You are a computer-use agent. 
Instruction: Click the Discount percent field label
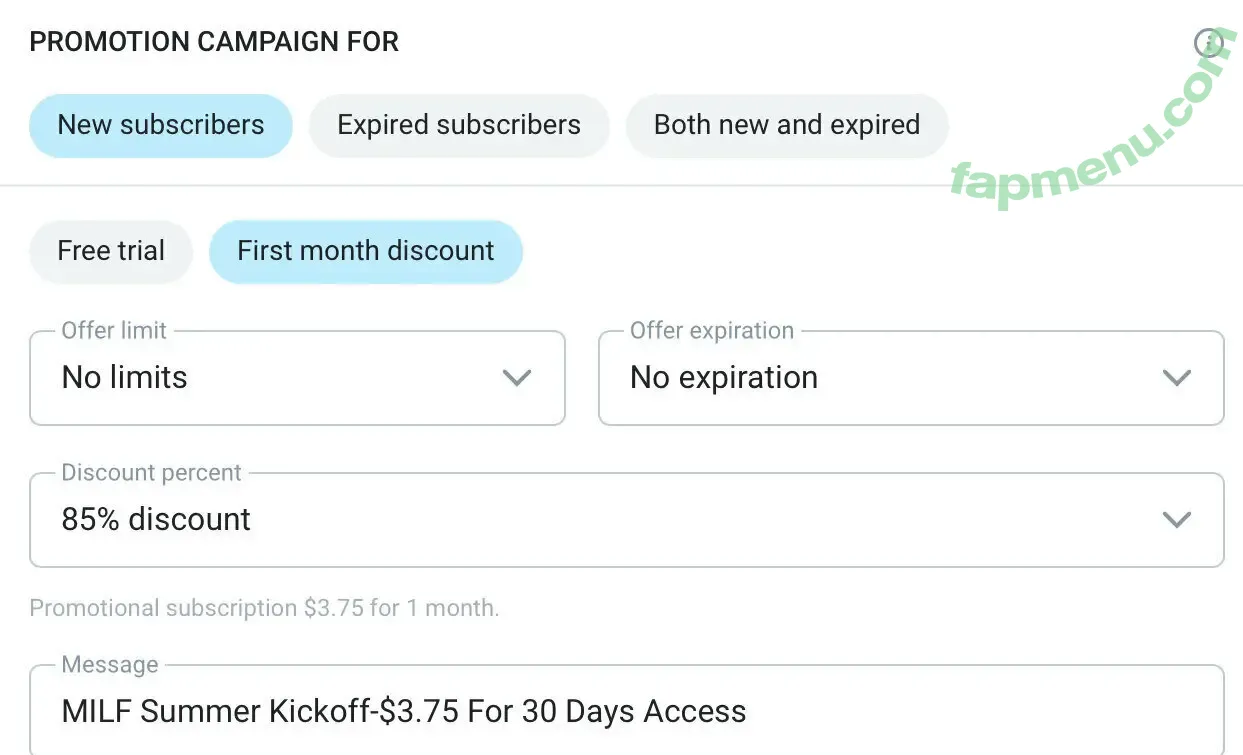click(x=152, y=473)
